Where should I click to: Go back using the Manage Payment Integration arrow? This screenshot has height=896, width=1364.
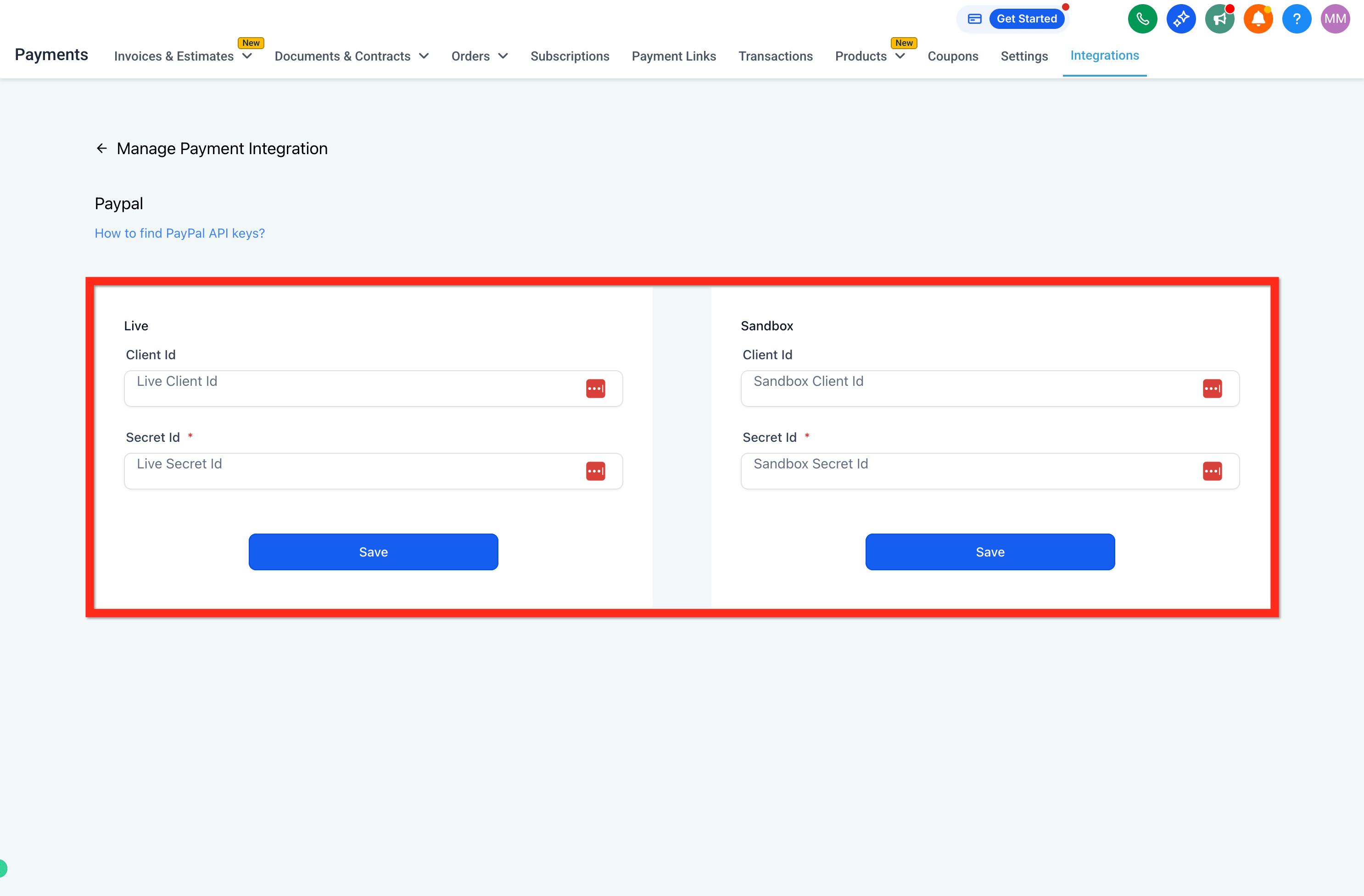coord(101,148)
